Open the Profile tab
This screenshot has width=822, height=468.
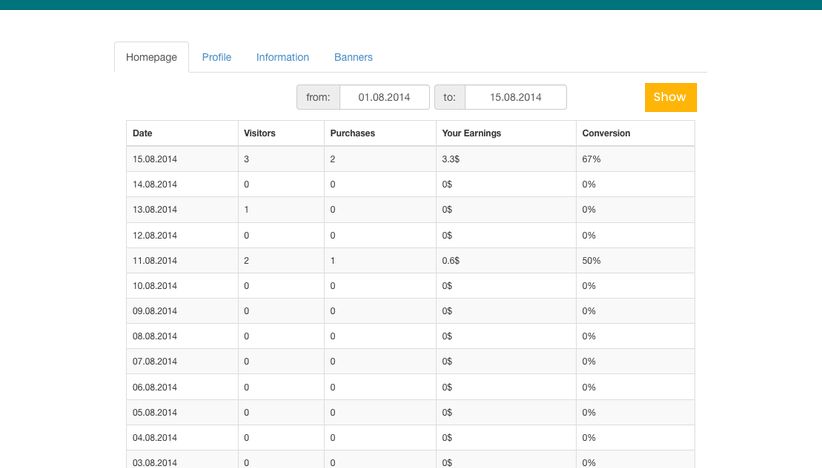point(216,57)
